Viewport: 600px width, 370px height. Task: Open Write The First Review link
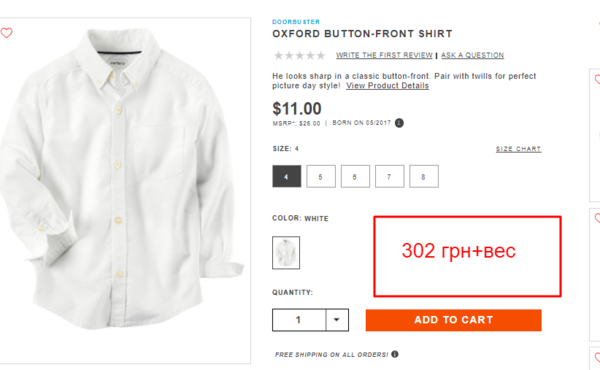tap(384, 55)
